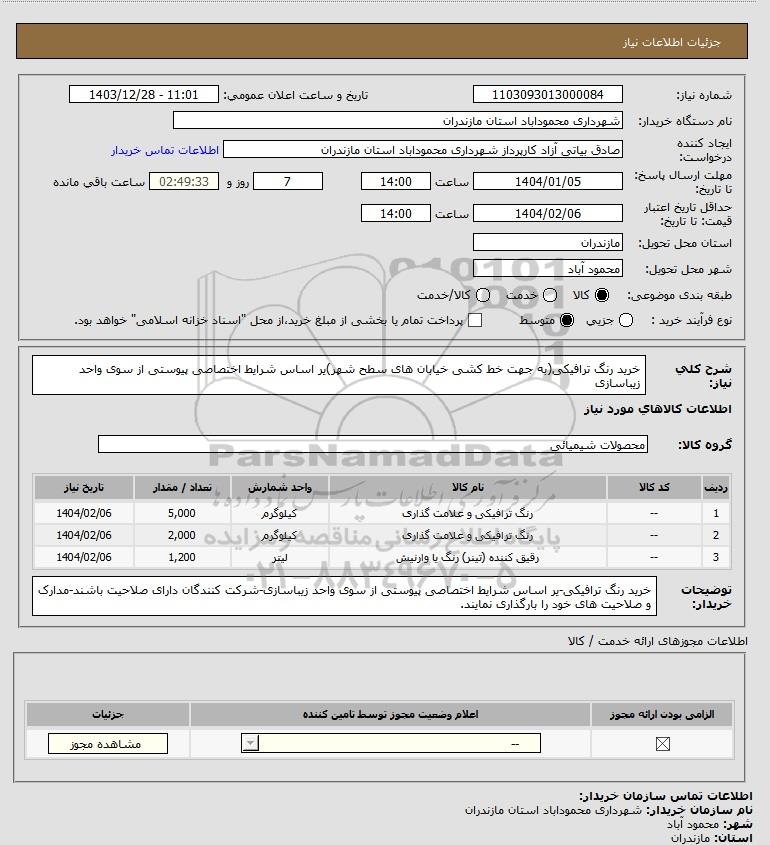Click the جزئیات column header in license table
This screenshot has width=770, height=845.
[x=108, y=714]
